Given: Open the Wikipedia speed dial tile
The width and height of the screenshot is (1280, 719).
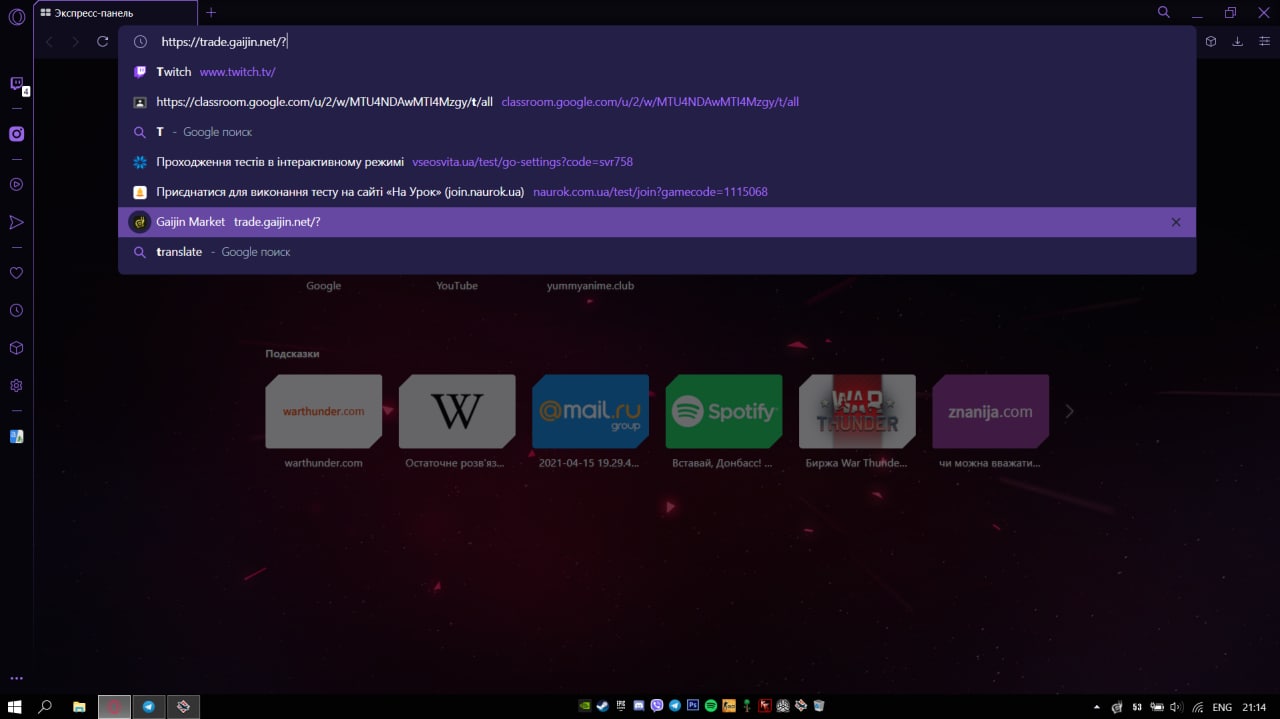Looking at the screenshot, I should click(457, 411).
